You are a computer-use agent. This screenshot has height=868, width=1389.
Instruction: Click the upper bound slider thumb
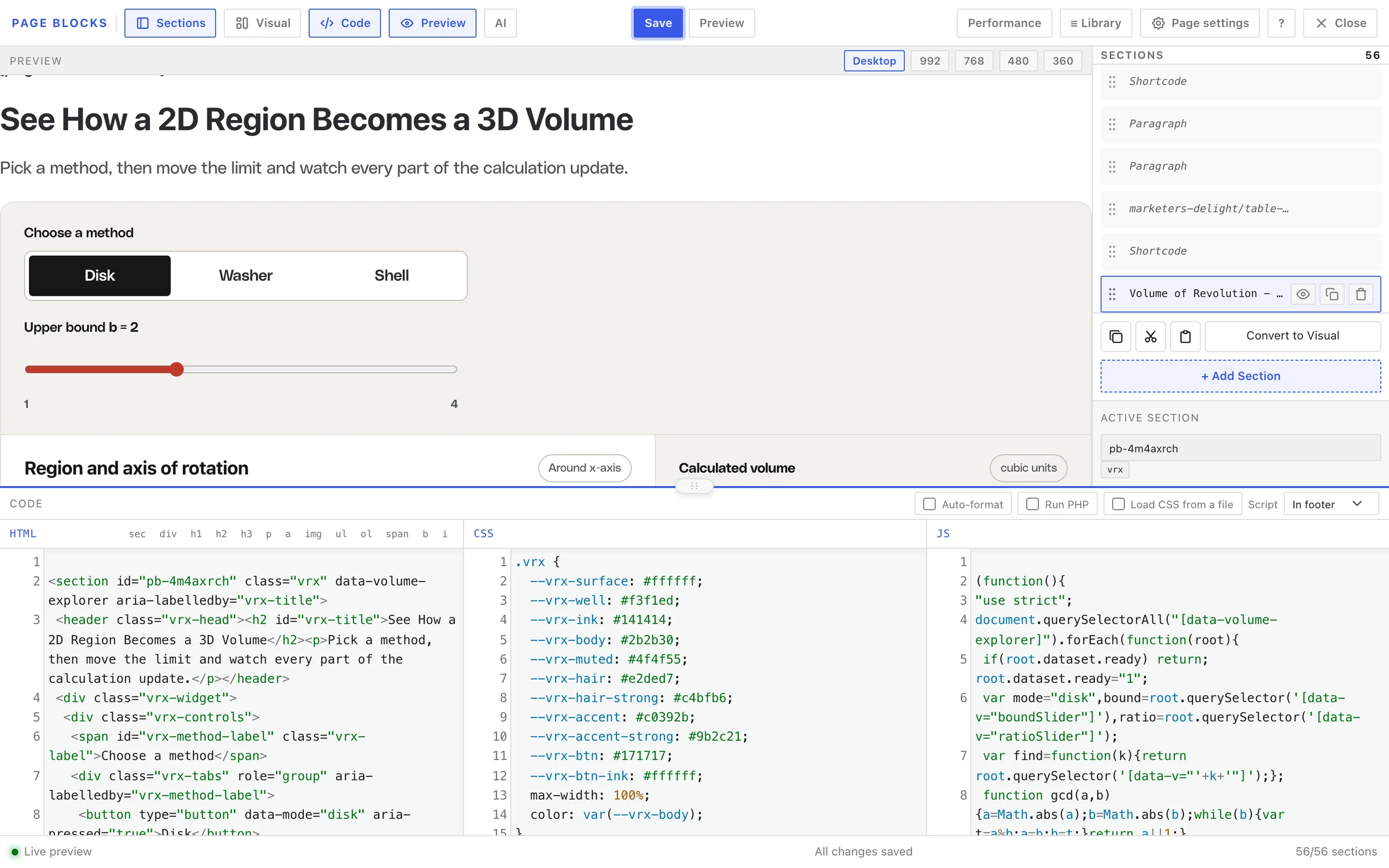(177, 369)
